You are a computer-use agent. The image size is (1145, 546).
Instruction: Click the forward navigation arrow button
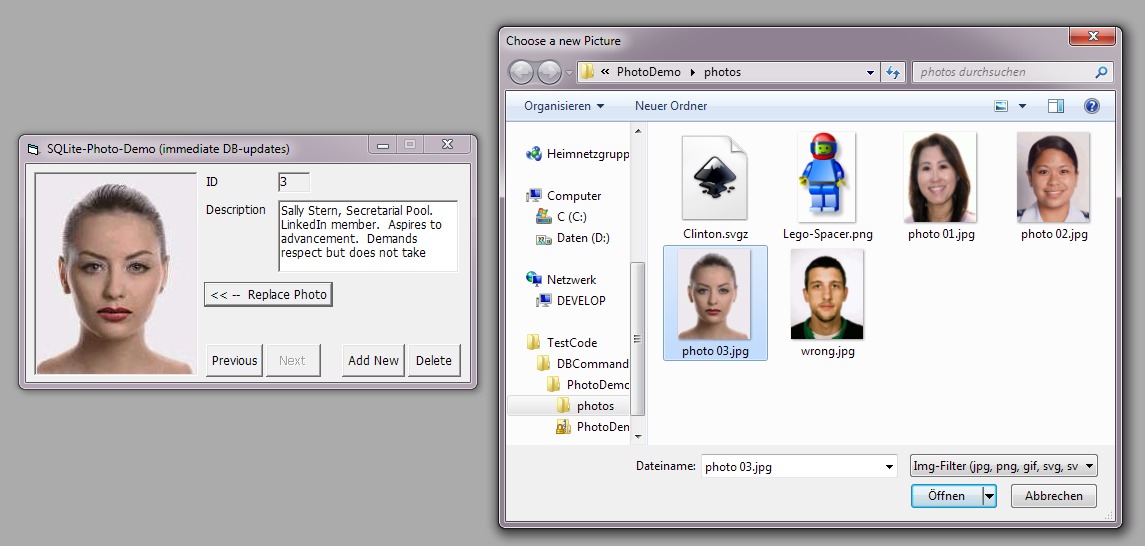(x=549, y=72)
